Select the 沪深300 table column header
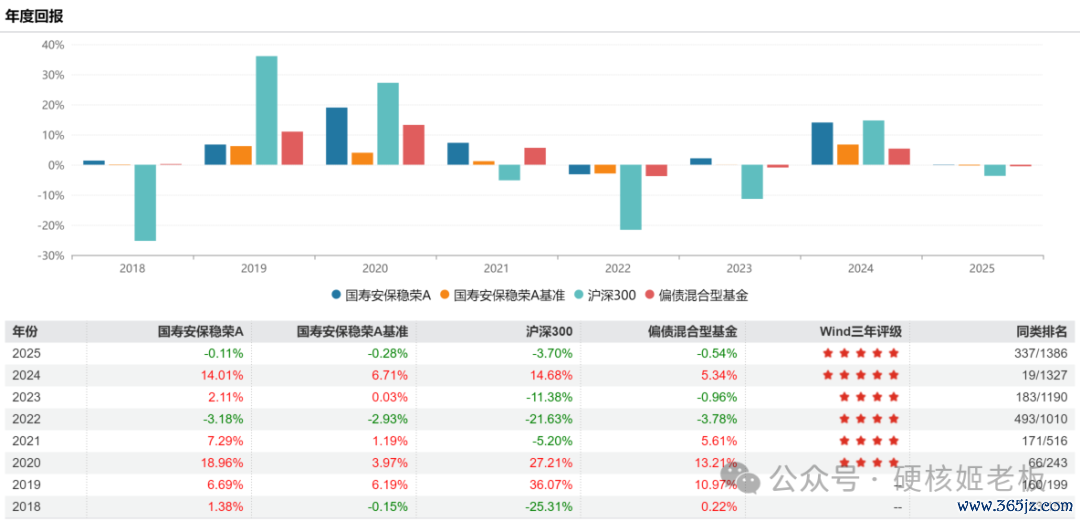 (x=550, y=331)
